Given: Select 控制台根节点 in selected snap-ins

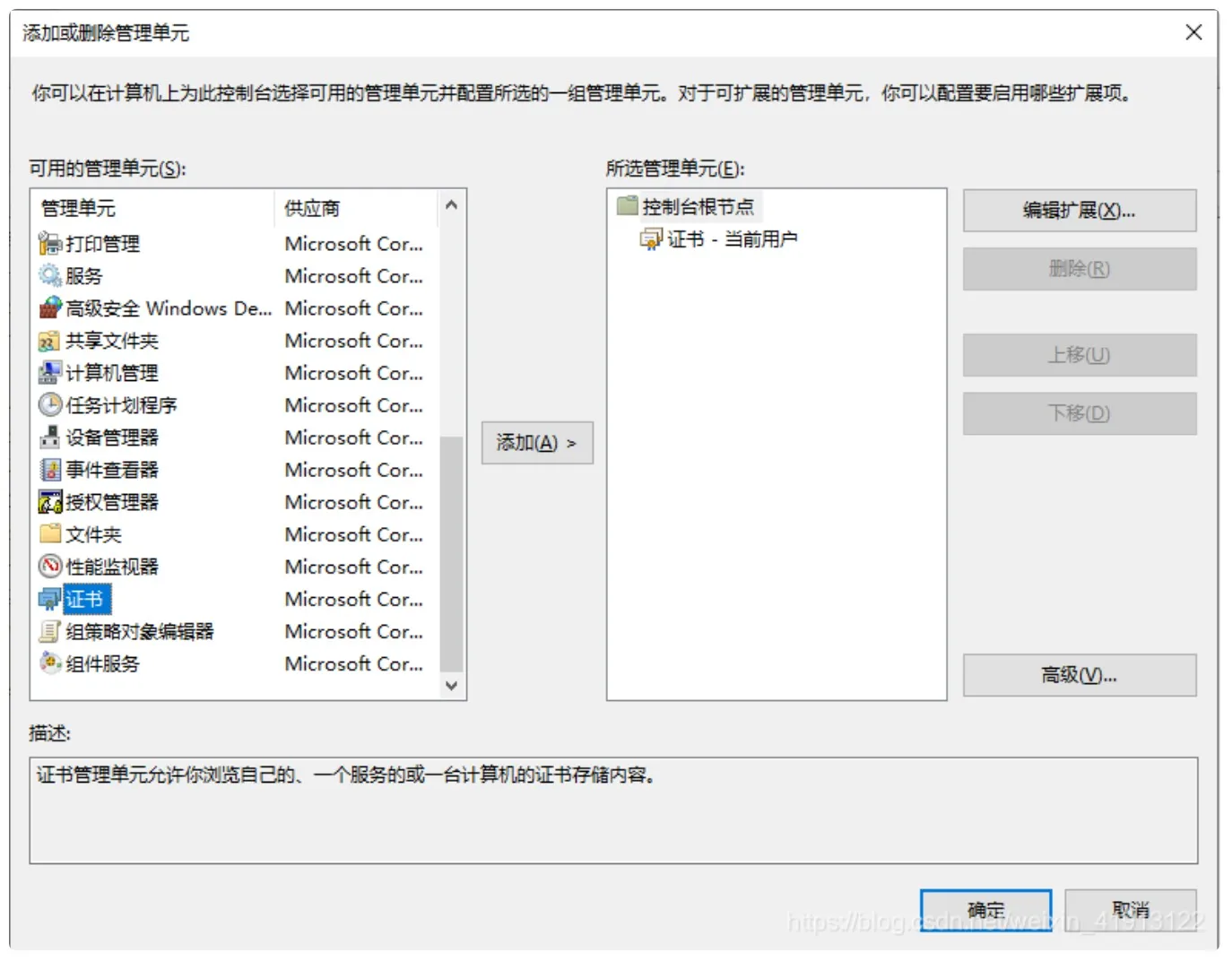Looking at the screenshot, I should click(698, 206).
